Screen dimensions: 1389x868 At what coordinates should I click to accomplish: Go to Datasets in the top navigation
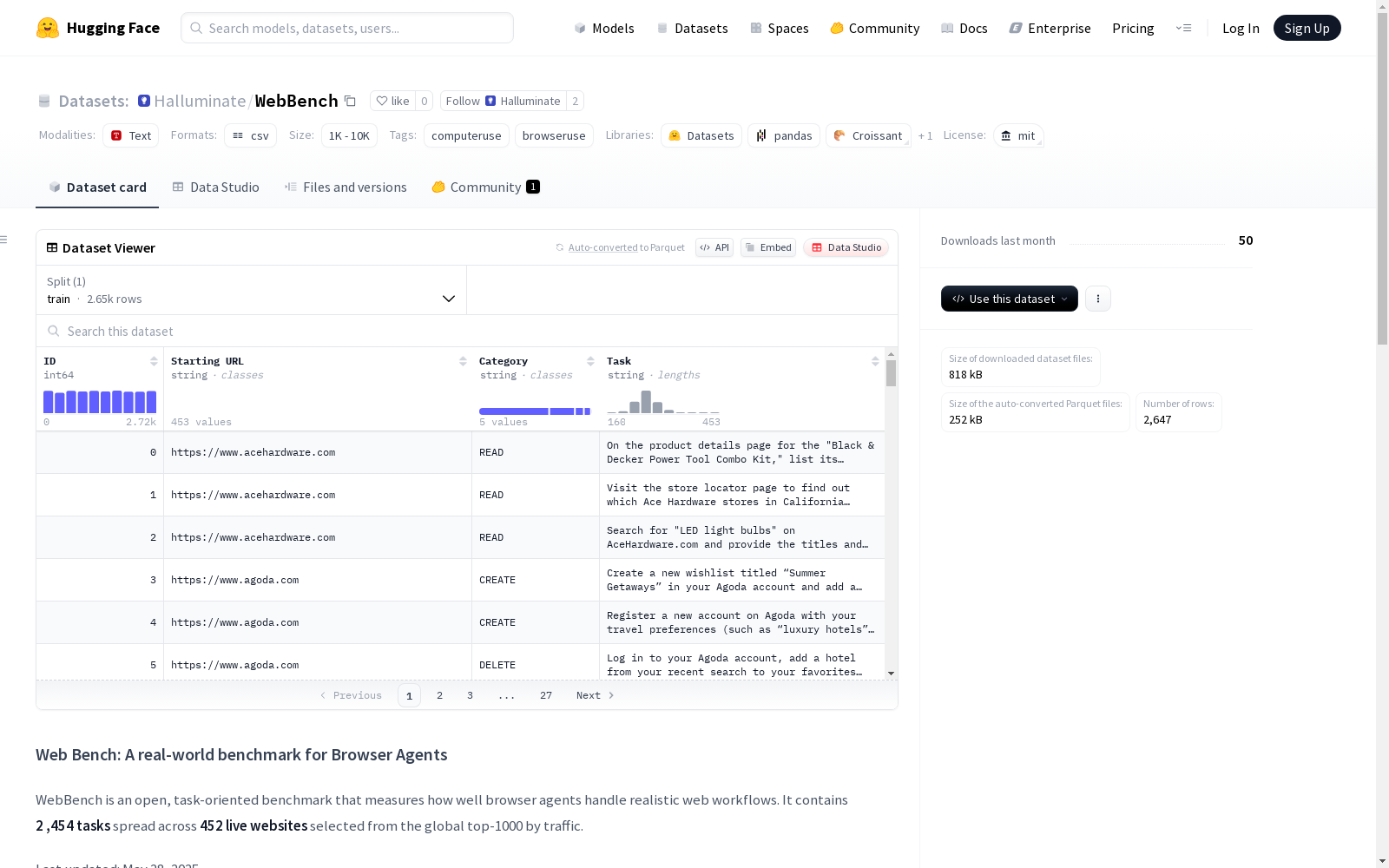[692, 28]
